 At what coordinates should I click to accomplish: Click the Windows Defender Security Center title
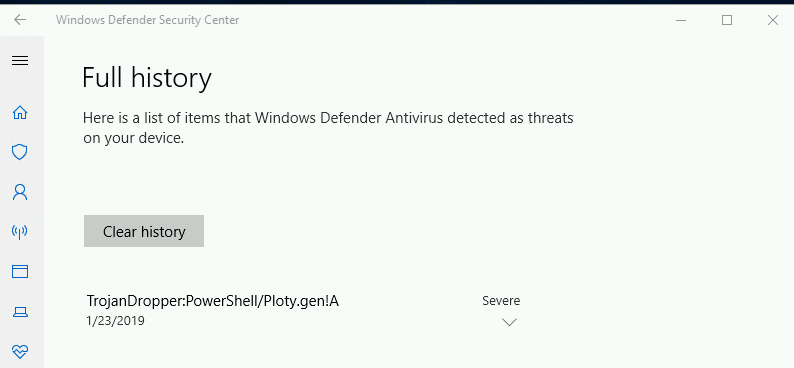pos(147,20)
